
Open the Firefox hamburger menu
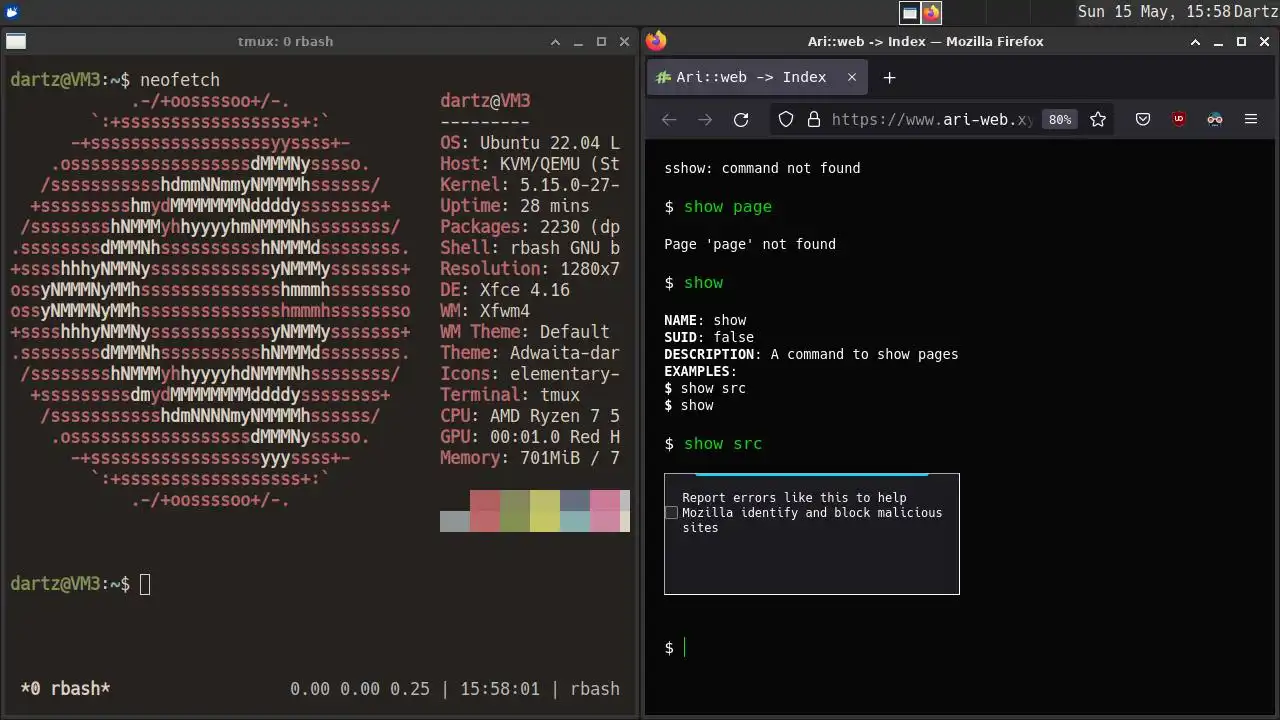(x=1251, y=119)
